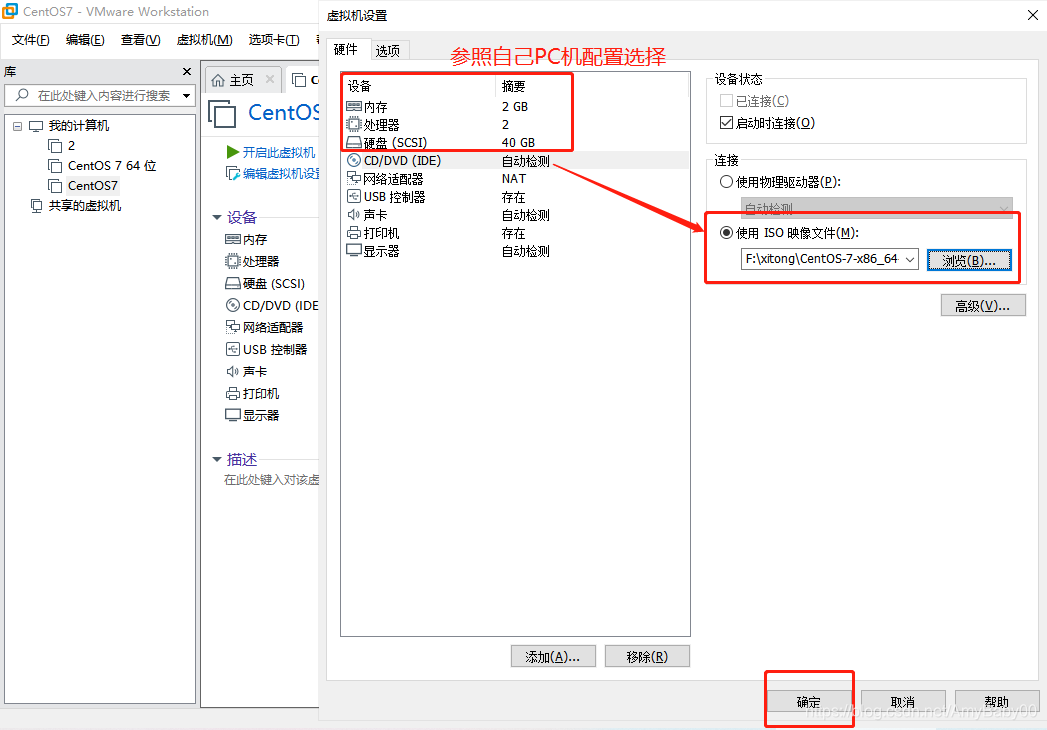Click the network adapter icon in dialog list

coord(354,179)
